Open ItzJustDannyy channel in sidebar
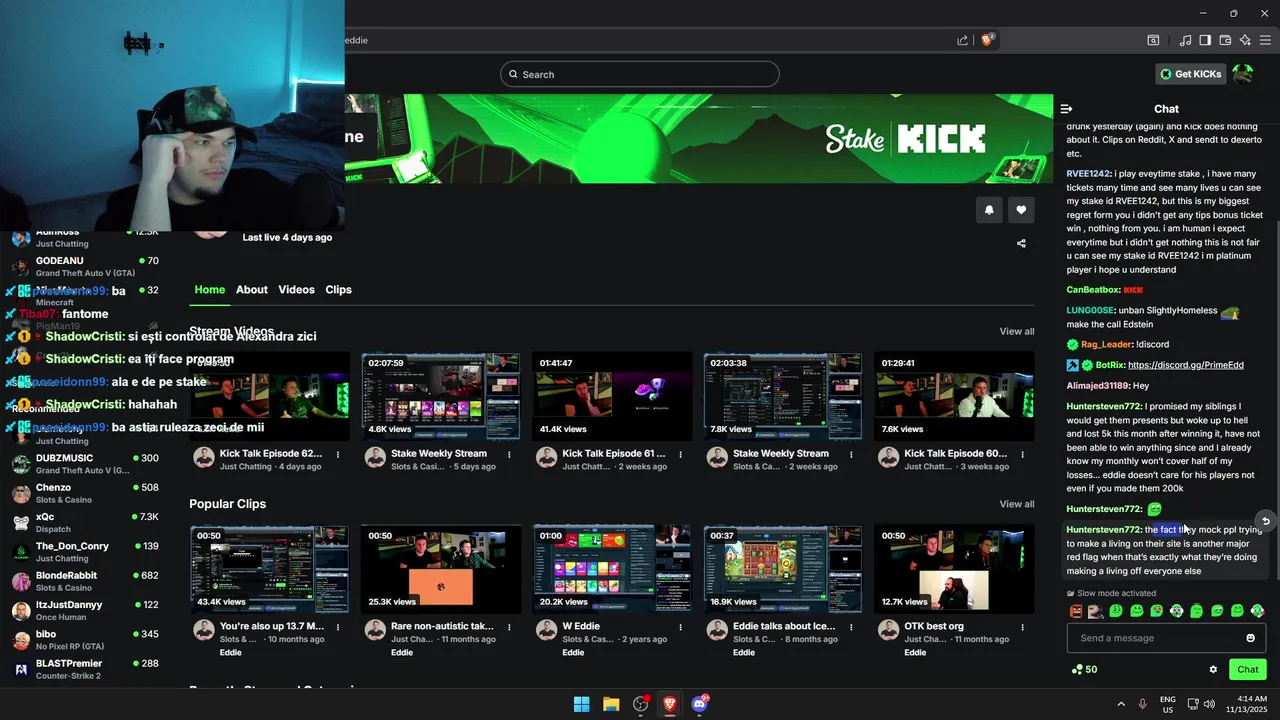Viewport: 1280px width, 720px height. 86,610
